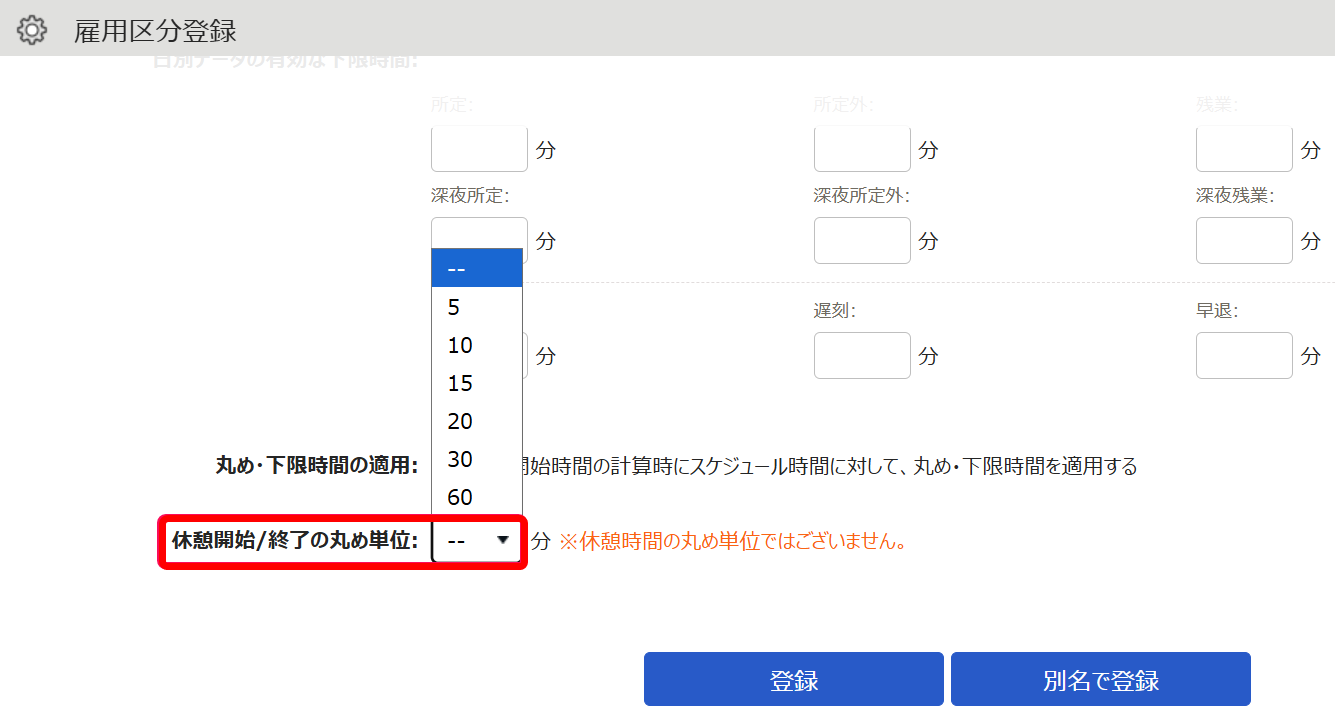This screenshot has height=718, width=1335.
Task: Choose 10 minutes in dropdown list
Action: [477, 345]
